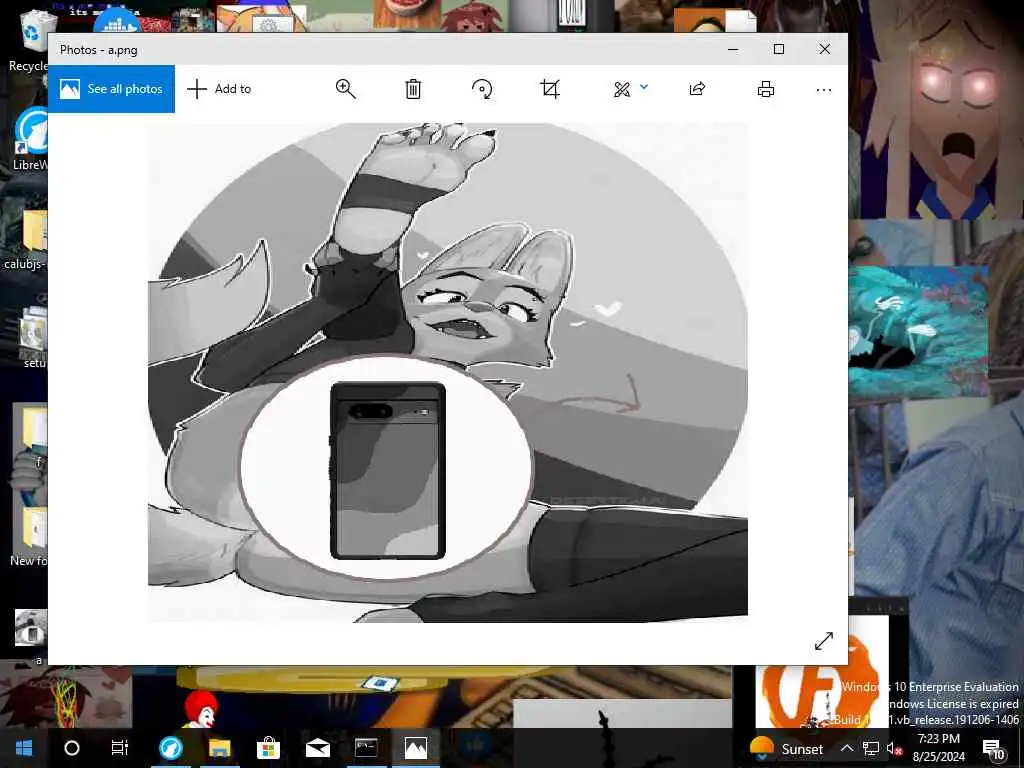Click the displayed image in Photos viewer
1024x768 pixels.
pyautogui.click(x=447, y=372)
